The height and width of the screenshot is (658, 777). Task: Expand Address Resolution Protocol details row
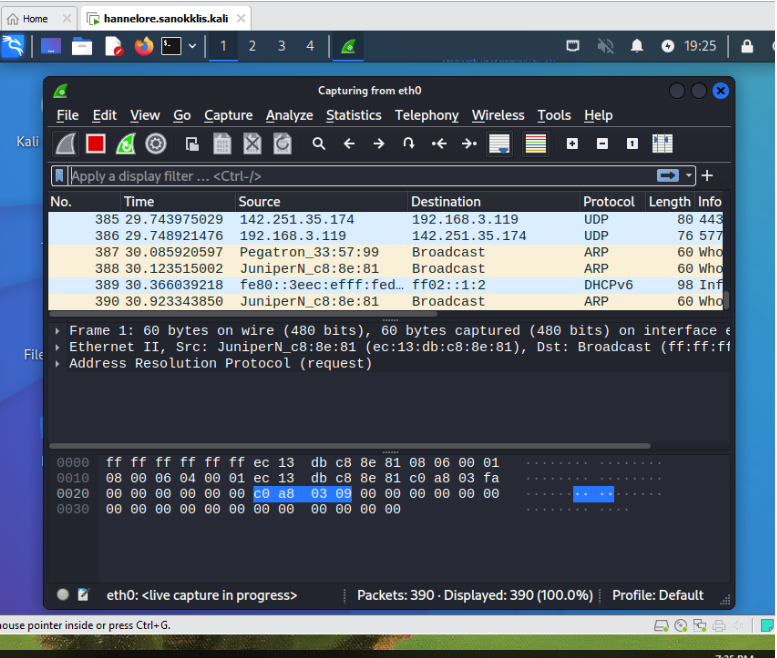click(57, 363)
